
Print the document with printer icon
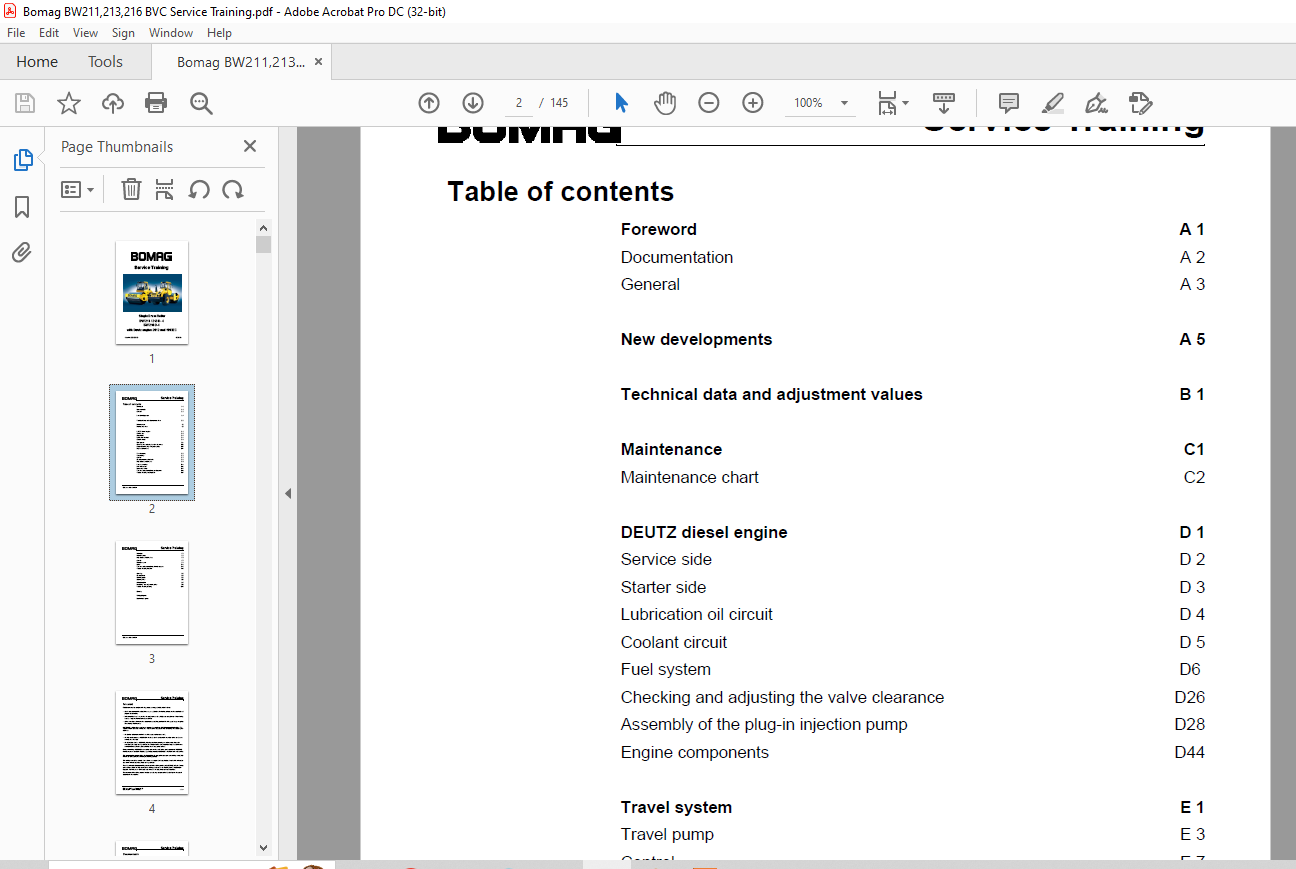pyautogui.click(x=156, y=103)
